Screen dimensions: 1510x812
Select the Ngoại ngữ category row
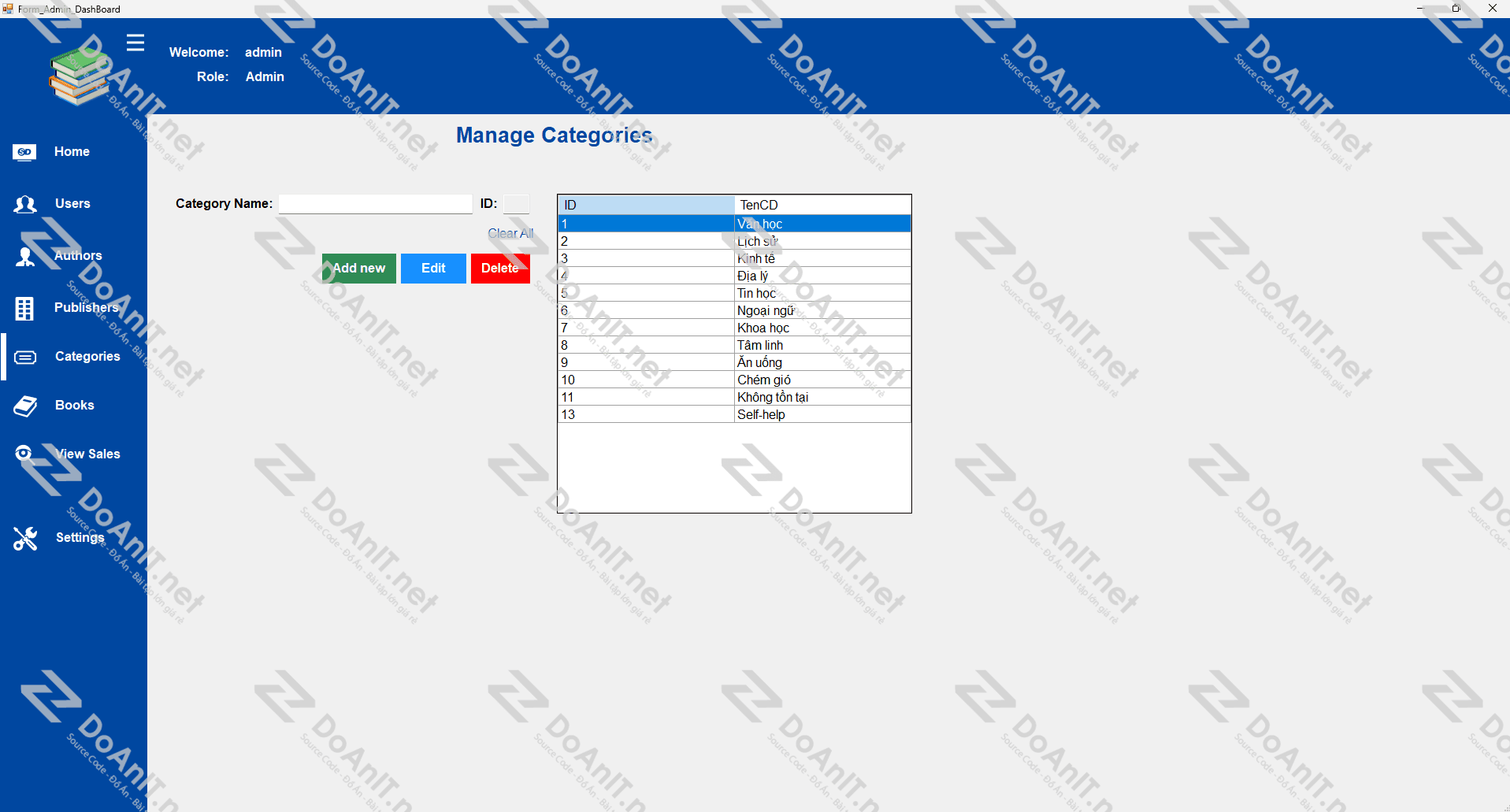(x=734, y=310)
